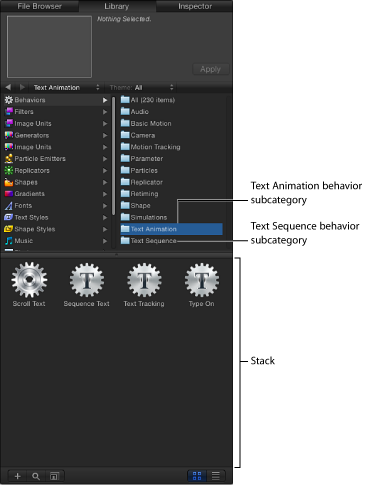Expand the Generators category arrow
The image size is (367, 485).
coord(105,135)
